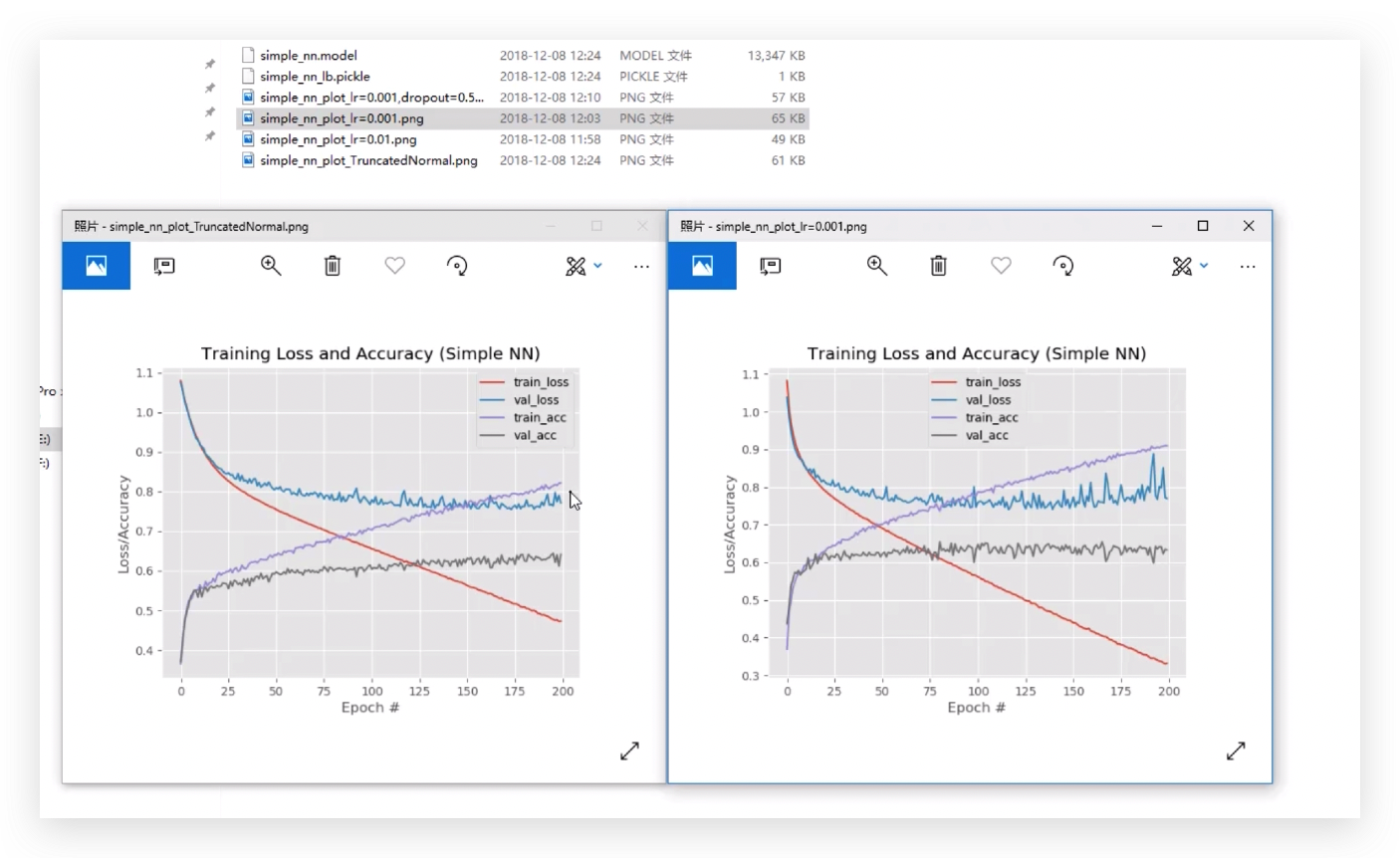Open Edit & Create tool in TruncatedNormal window
The width and height of the screenshot is (1400, 858).
[576, 266]
